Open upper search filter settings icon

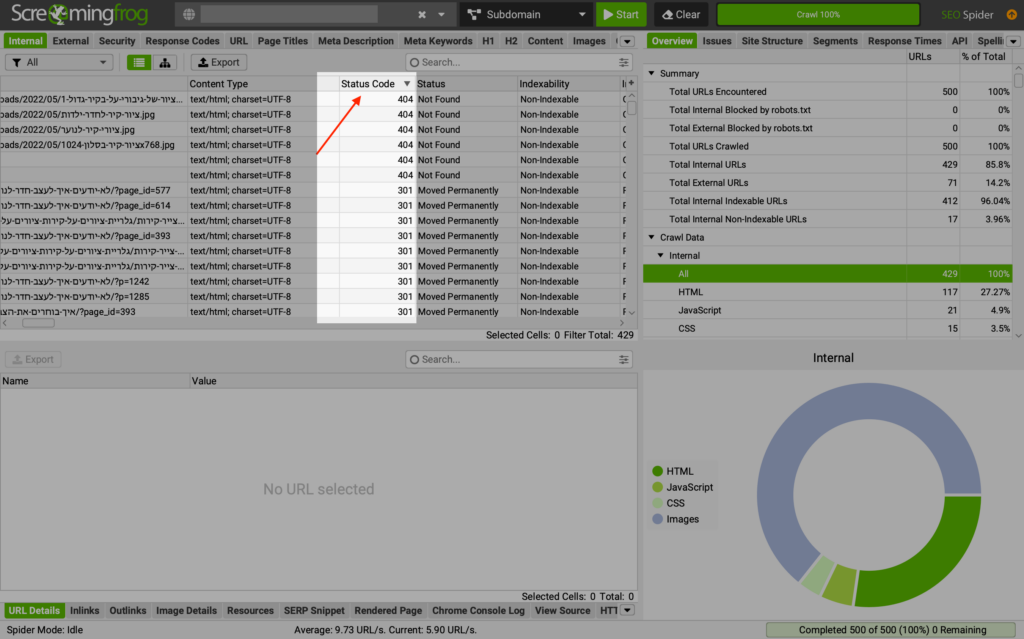(x=624, y=62)
